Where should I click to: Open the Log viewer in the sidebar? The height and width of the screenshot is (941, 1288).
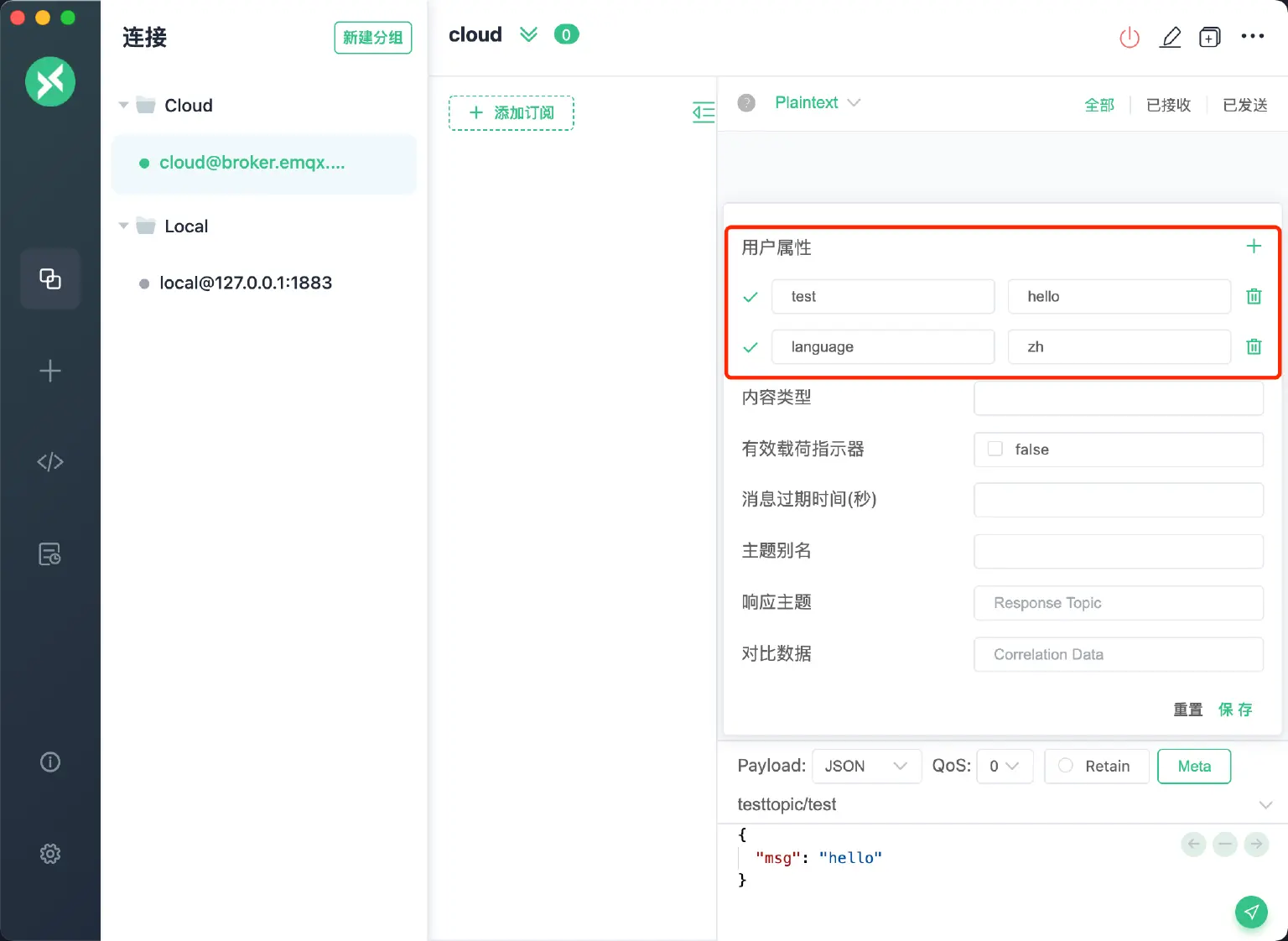point(50,554)
